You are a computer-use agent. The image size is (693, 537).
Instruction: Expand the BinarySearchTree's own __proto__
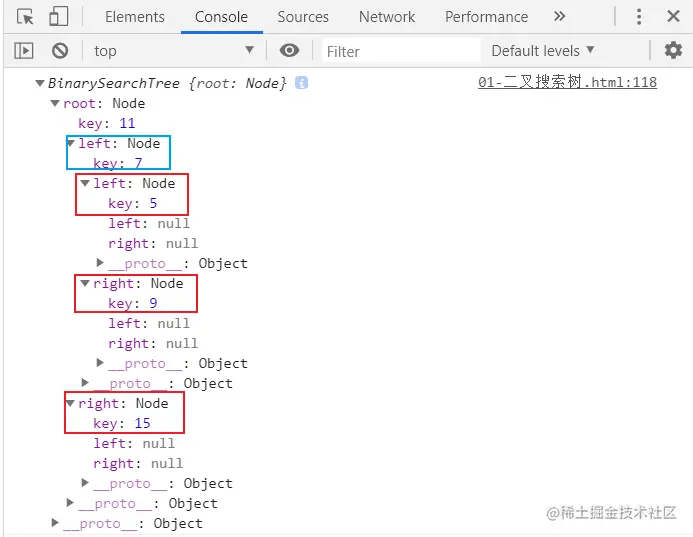coord(55,522)
